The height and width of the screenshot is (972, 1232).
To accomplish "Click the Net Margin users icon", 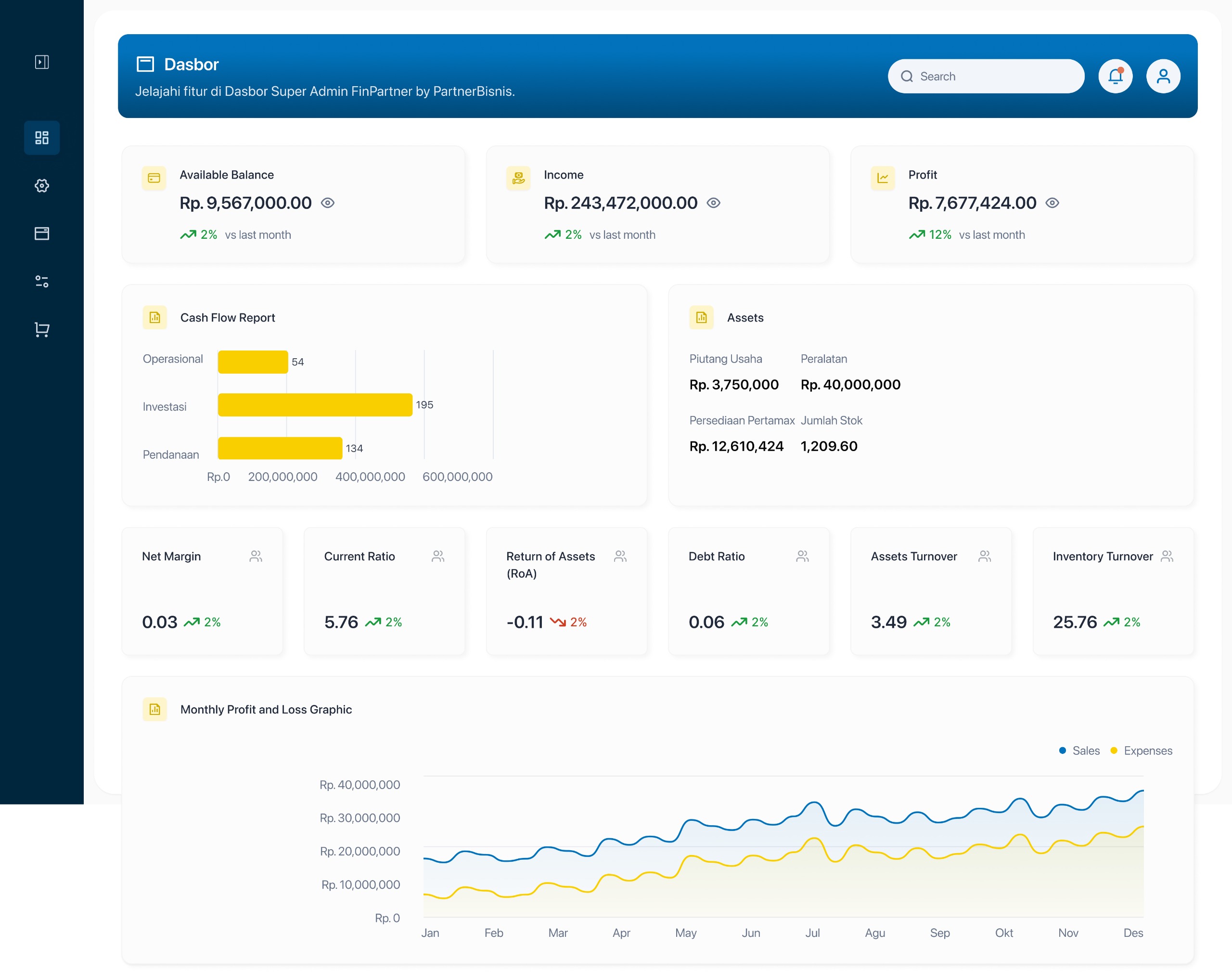I will tap(256, 556).
